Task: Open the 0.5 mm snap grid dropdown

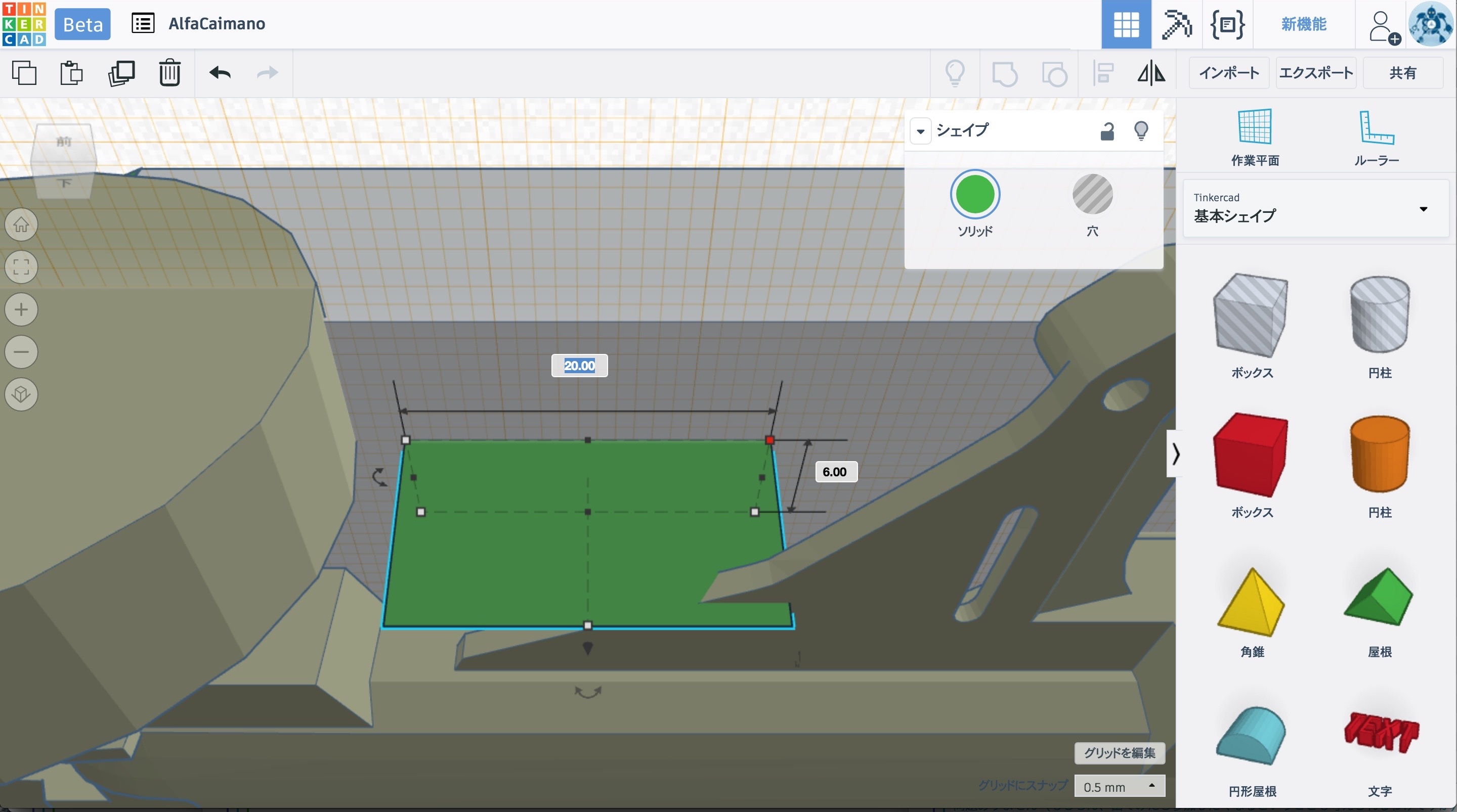Action: (x=1119, y=786)
